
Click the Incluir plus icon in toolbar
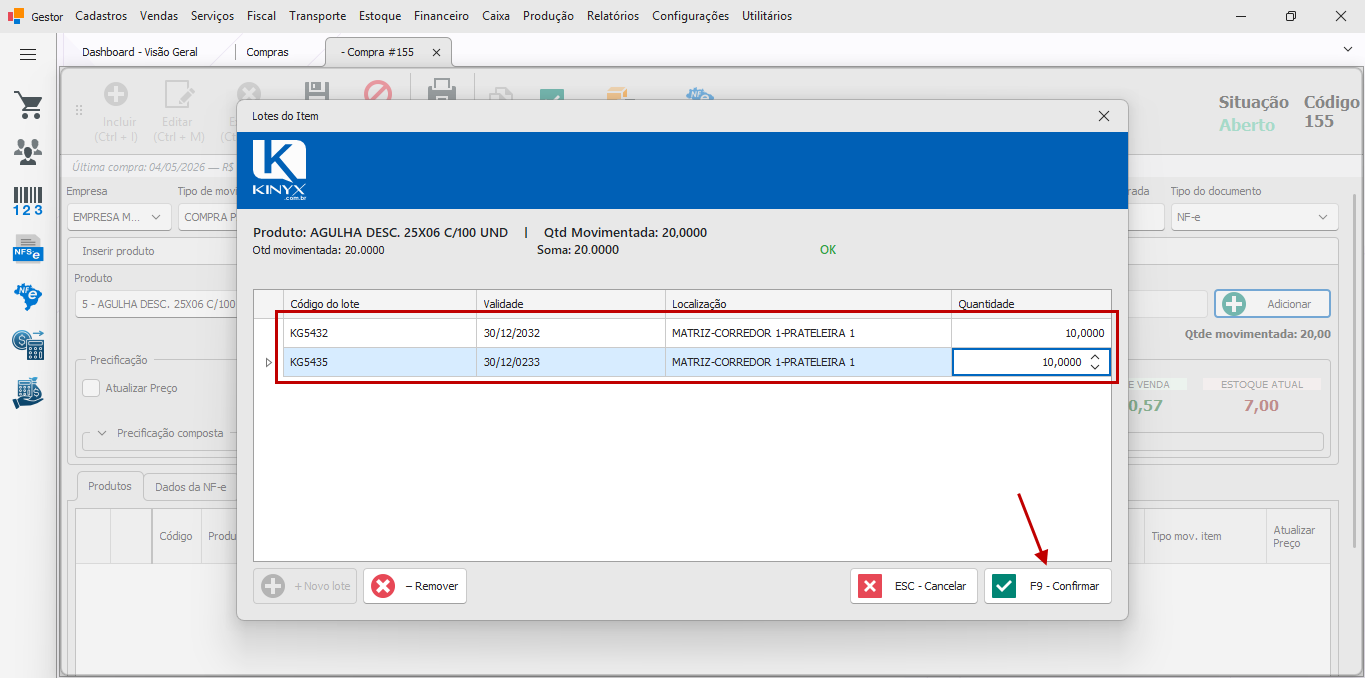click(116, 94)
